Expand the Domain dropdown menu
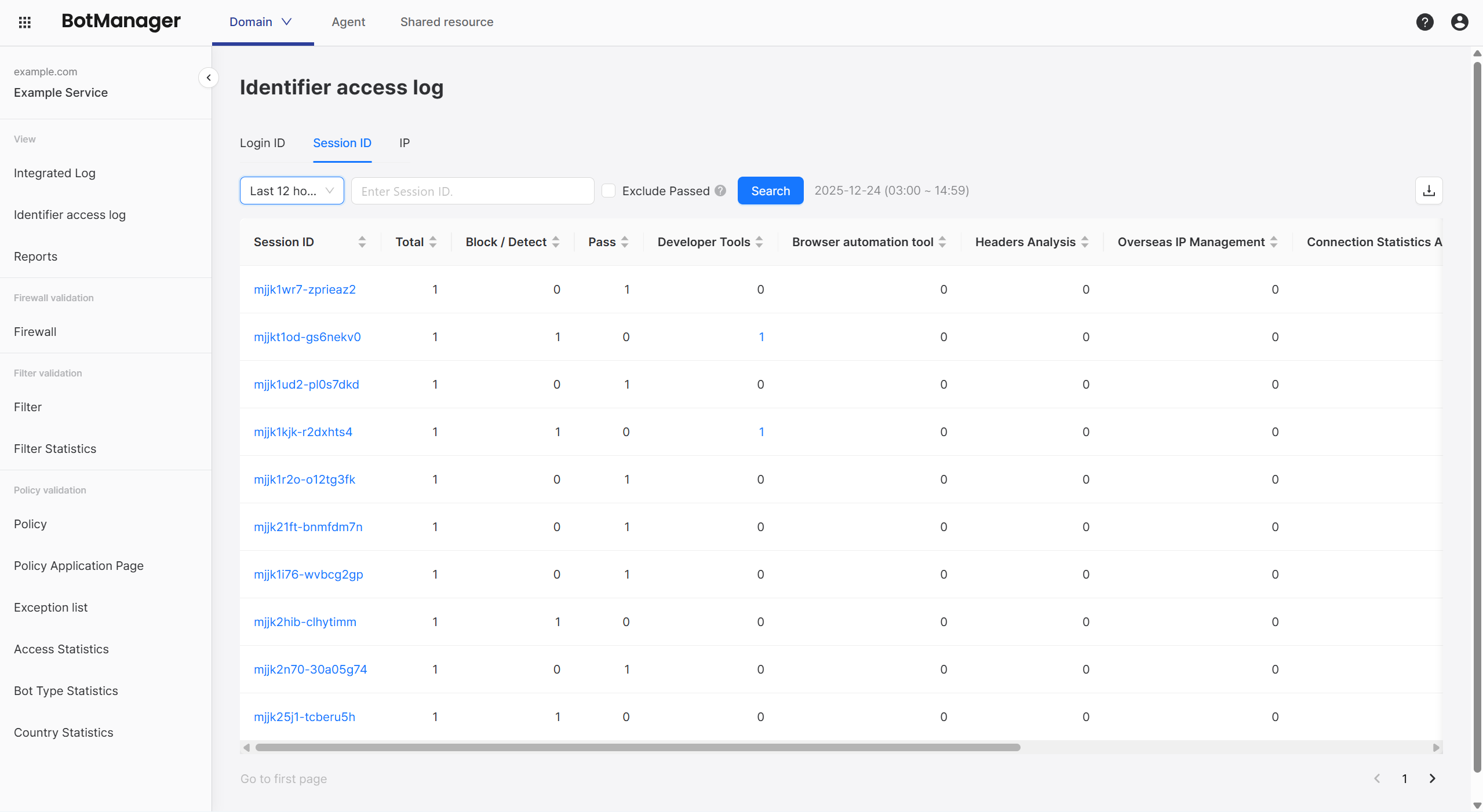Viewport: 1483px width, 812px height. 261,22
